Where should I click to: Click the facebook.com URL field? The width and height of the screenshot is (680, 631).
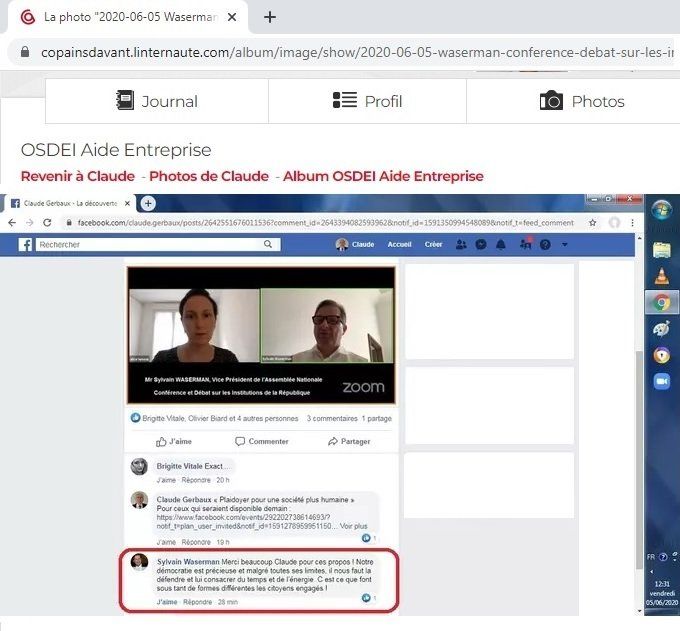pyautogui.click(x=325, y=223)
